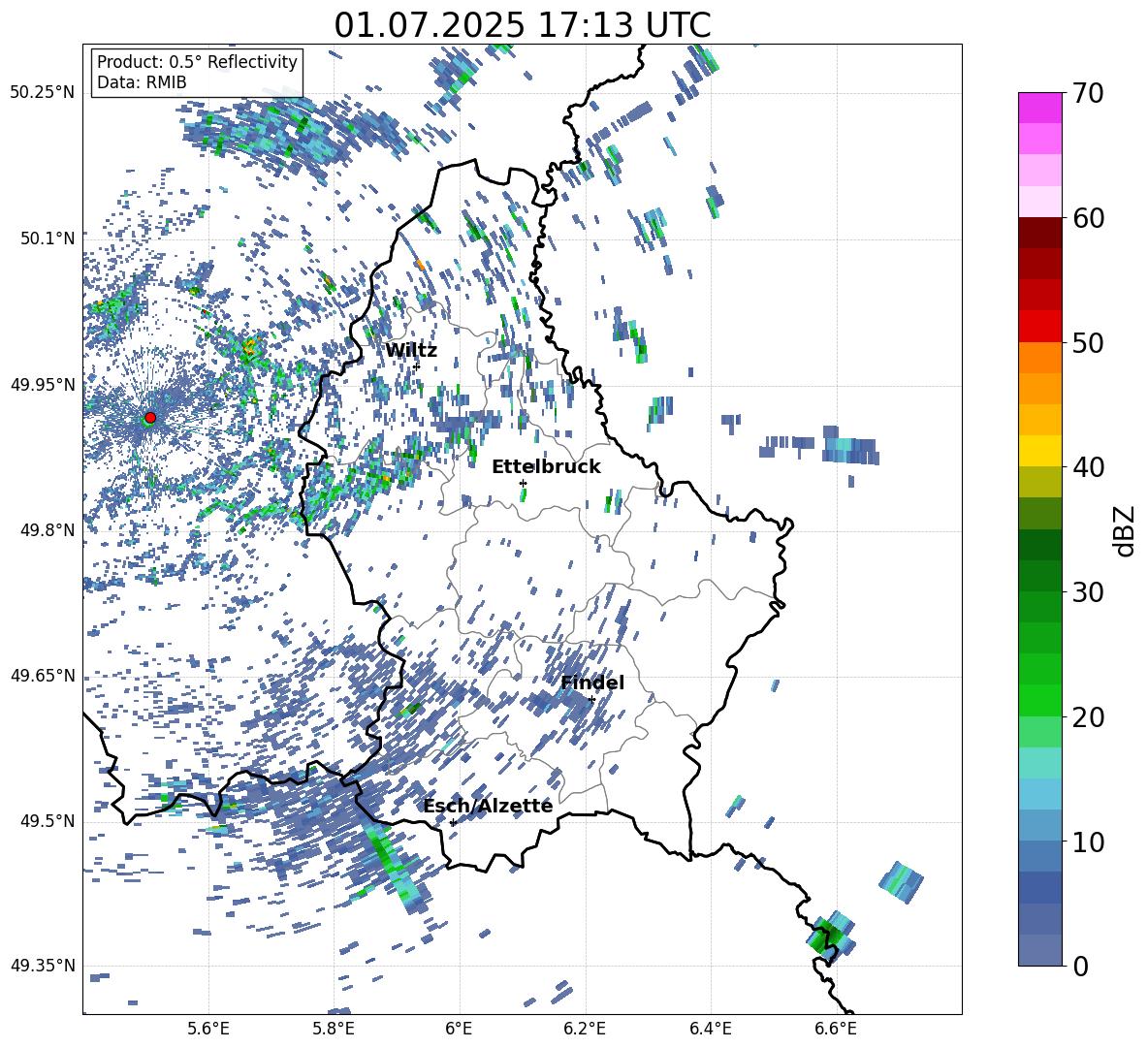Click the colorbar tick label 10

tap(1088, 842)
